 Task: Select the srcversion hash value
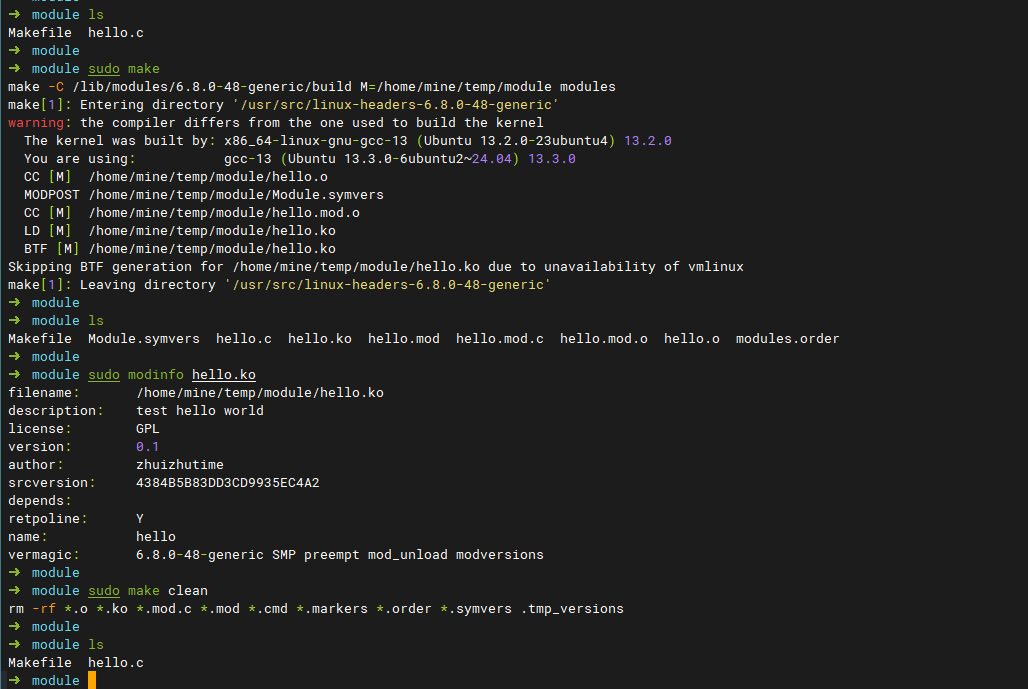(228, 483)
